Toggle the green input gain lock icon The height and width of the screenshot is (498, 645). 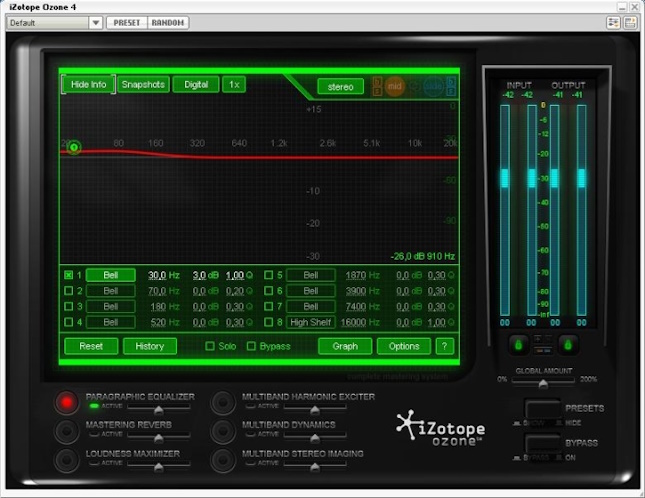click(519, 344)
